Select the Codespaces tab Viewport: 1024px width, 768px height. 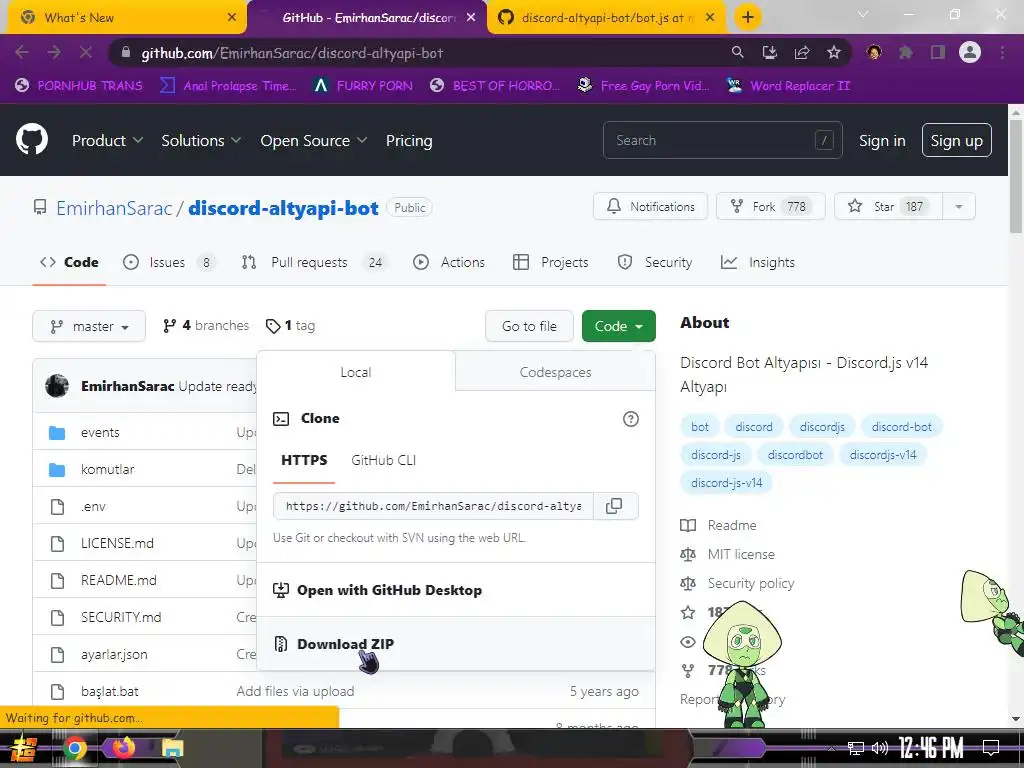[x=555, y=372]
